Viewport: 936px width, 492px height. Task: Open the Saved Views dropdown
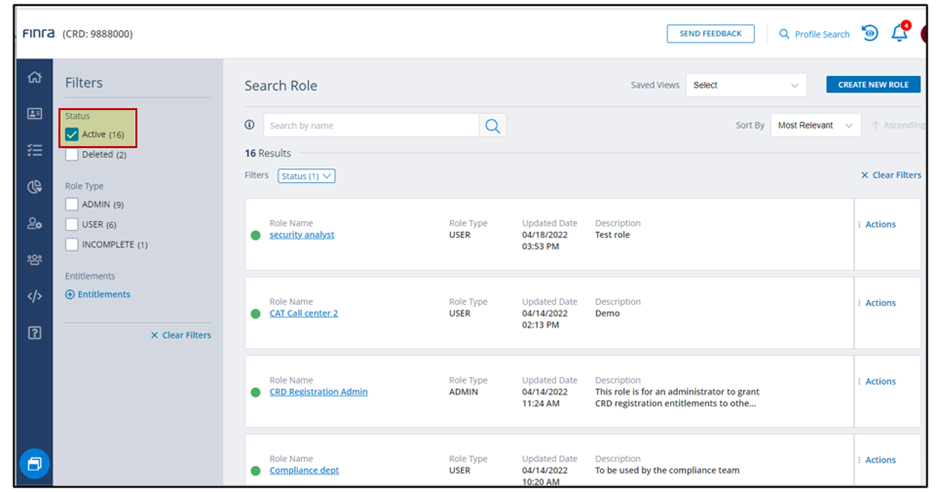(x=746, y=86)
